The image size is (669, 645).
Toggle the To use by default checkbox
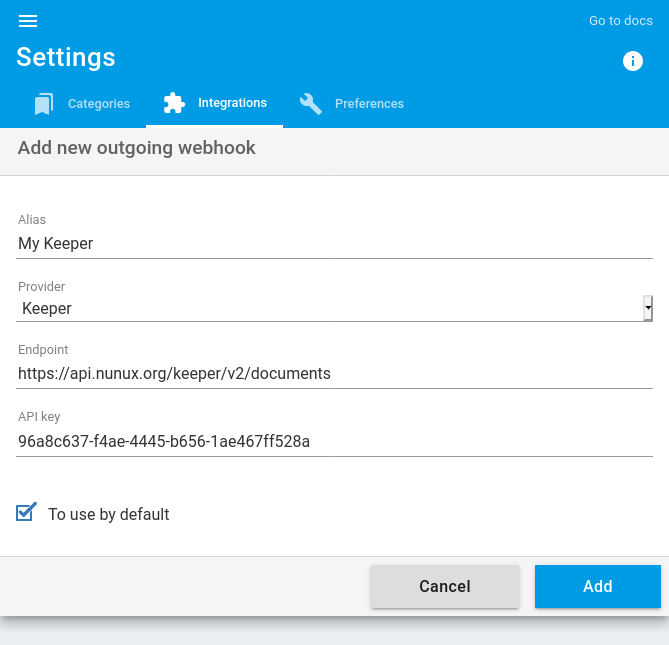(26, 512)
